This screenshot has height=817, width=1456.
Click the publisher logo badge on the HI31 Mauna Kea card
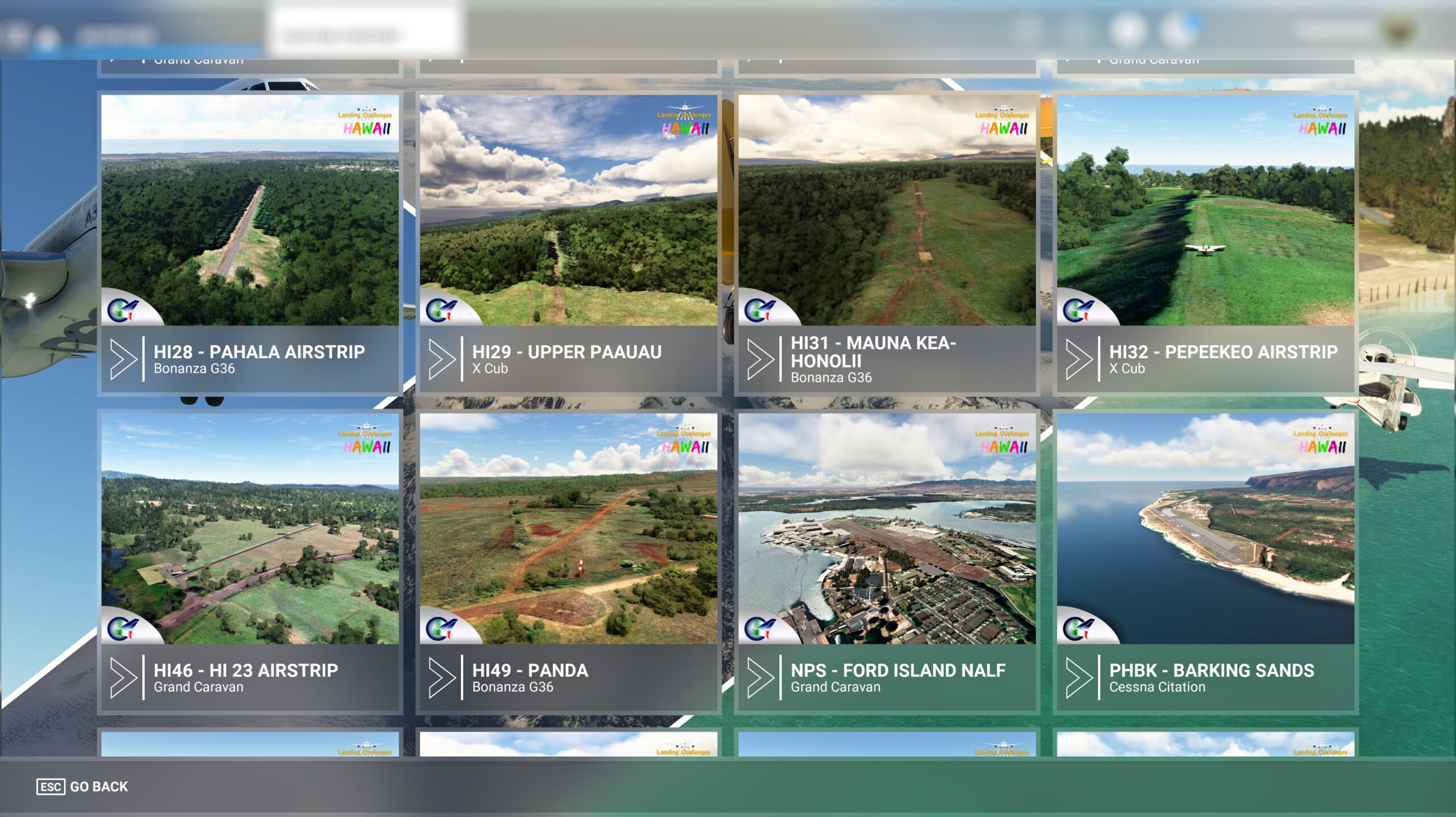coord(760,310)
